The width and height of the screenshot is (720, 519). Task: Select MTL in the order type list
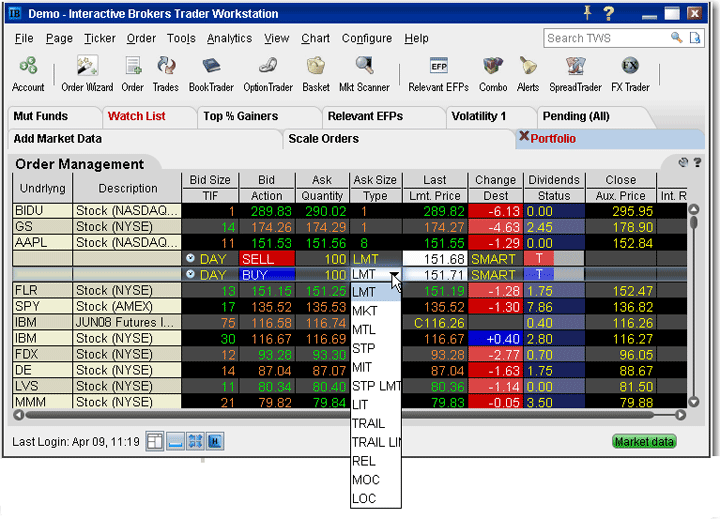click(376, 330)
